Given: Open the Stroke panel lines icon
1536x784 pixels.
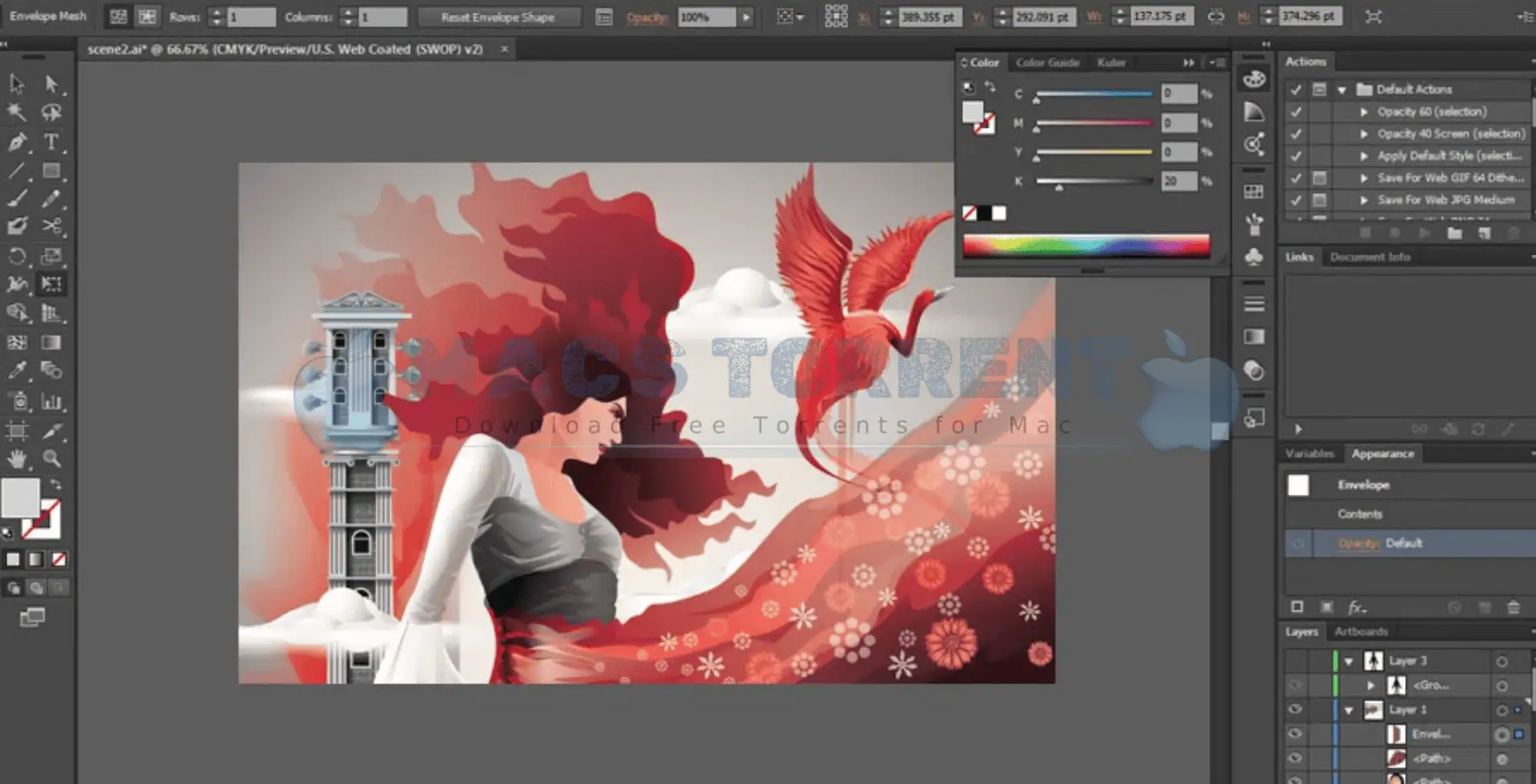Looking at the screenshot, I should click(x=1254, y=304).
